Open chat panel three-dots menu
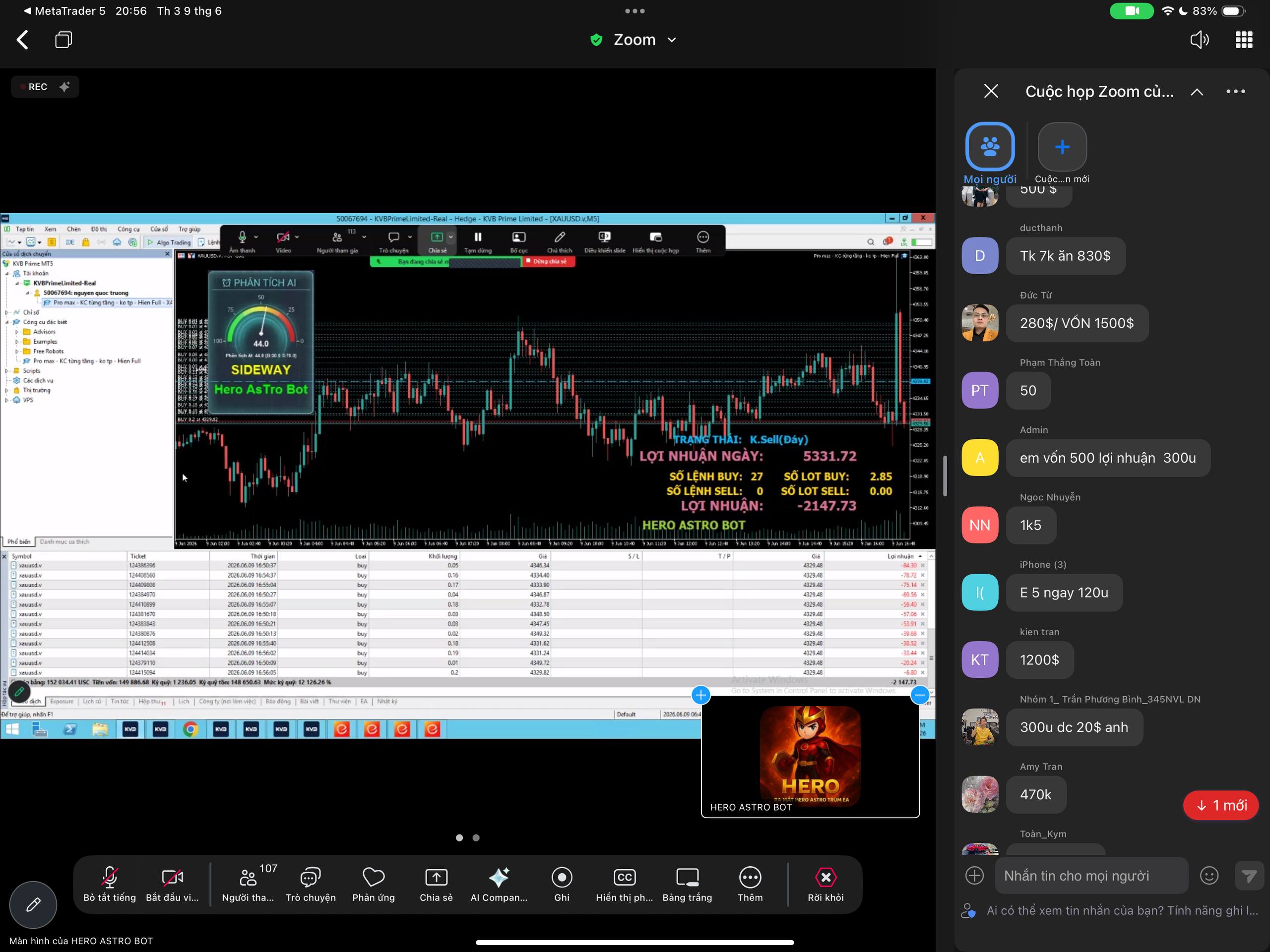 (x=1235, y=91)
